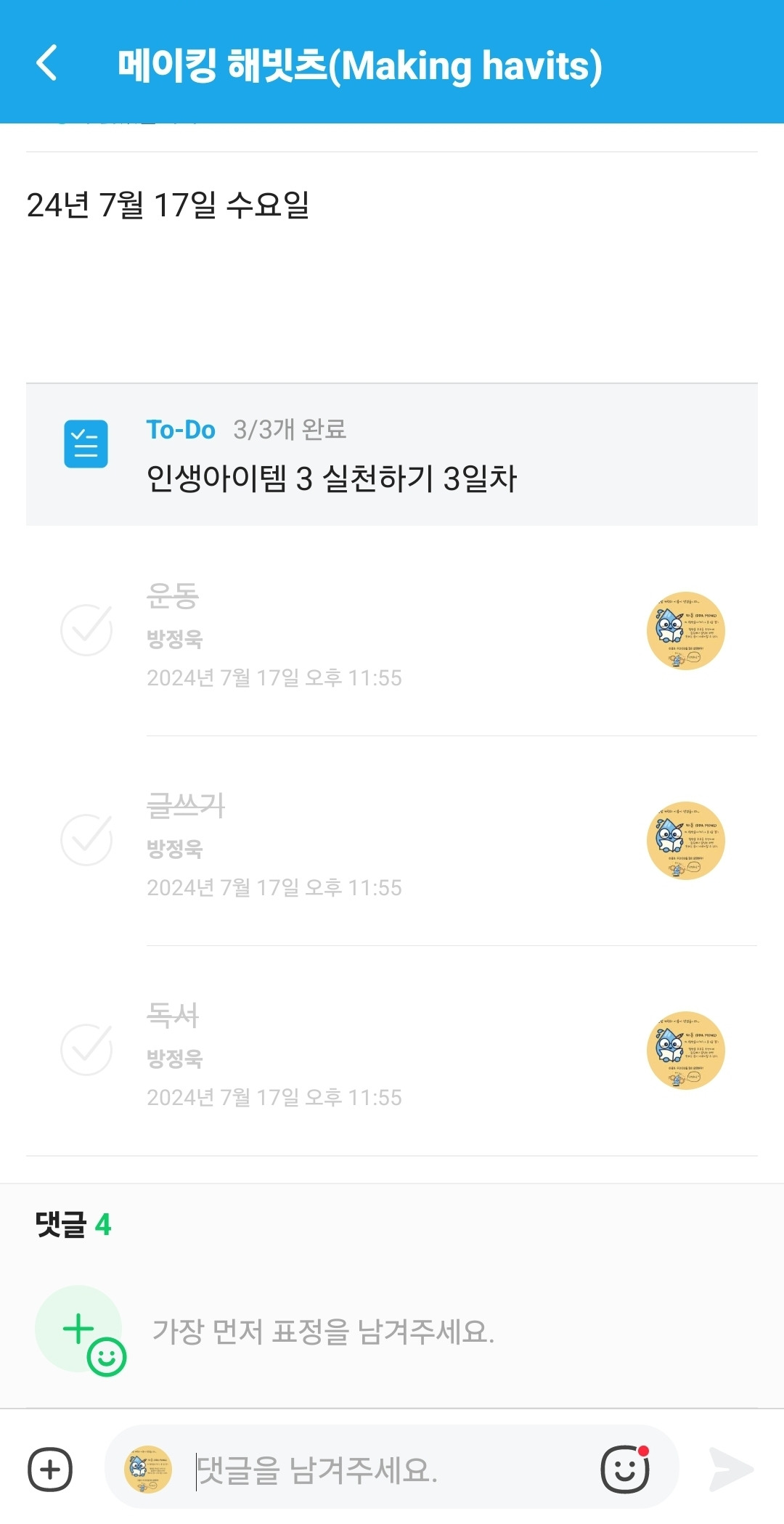The height and width of the screenshot is (1524, 784).
Task: Open the 댓글 4 comments section
Action: point(73,1225)
